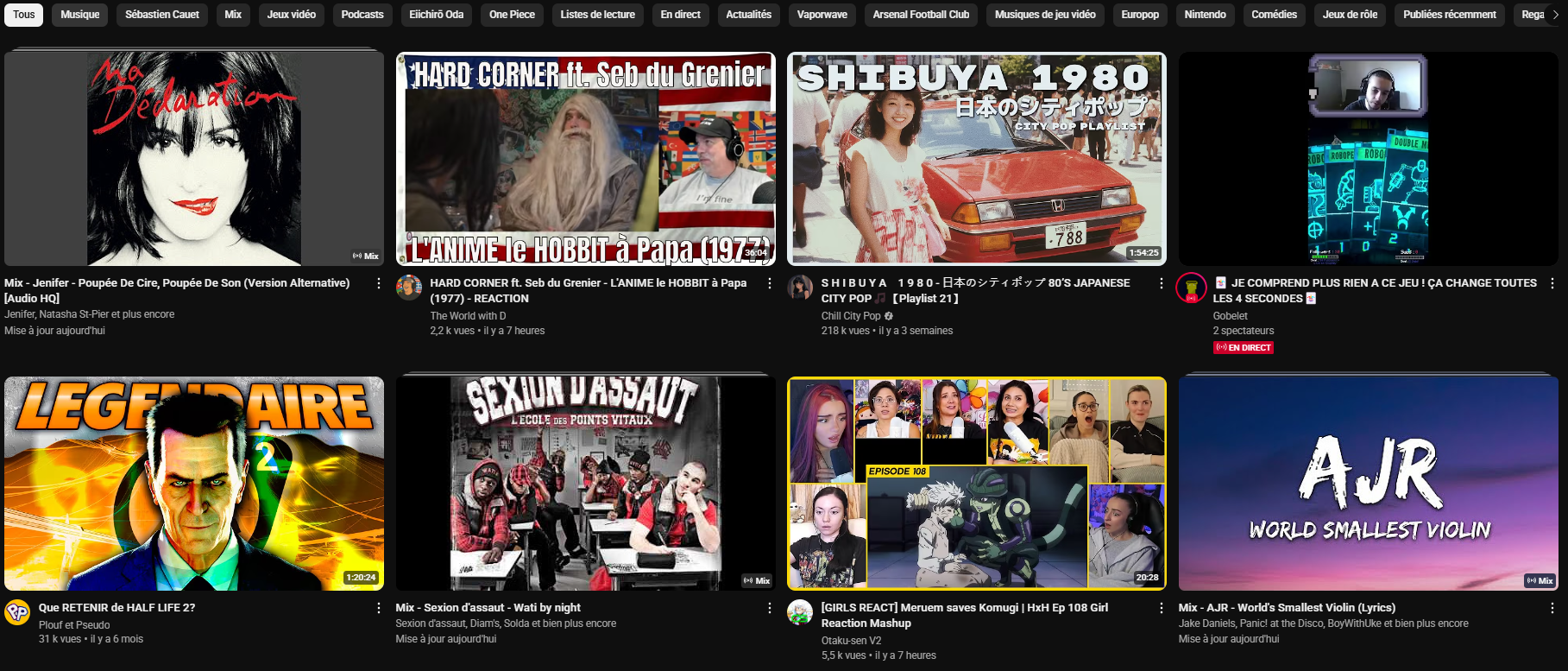Viewport: 1568px width, 671px height.
Task: Click 'Sexion d'assaut, Diam's, Solda' artists line
Action: coord(506,624)
